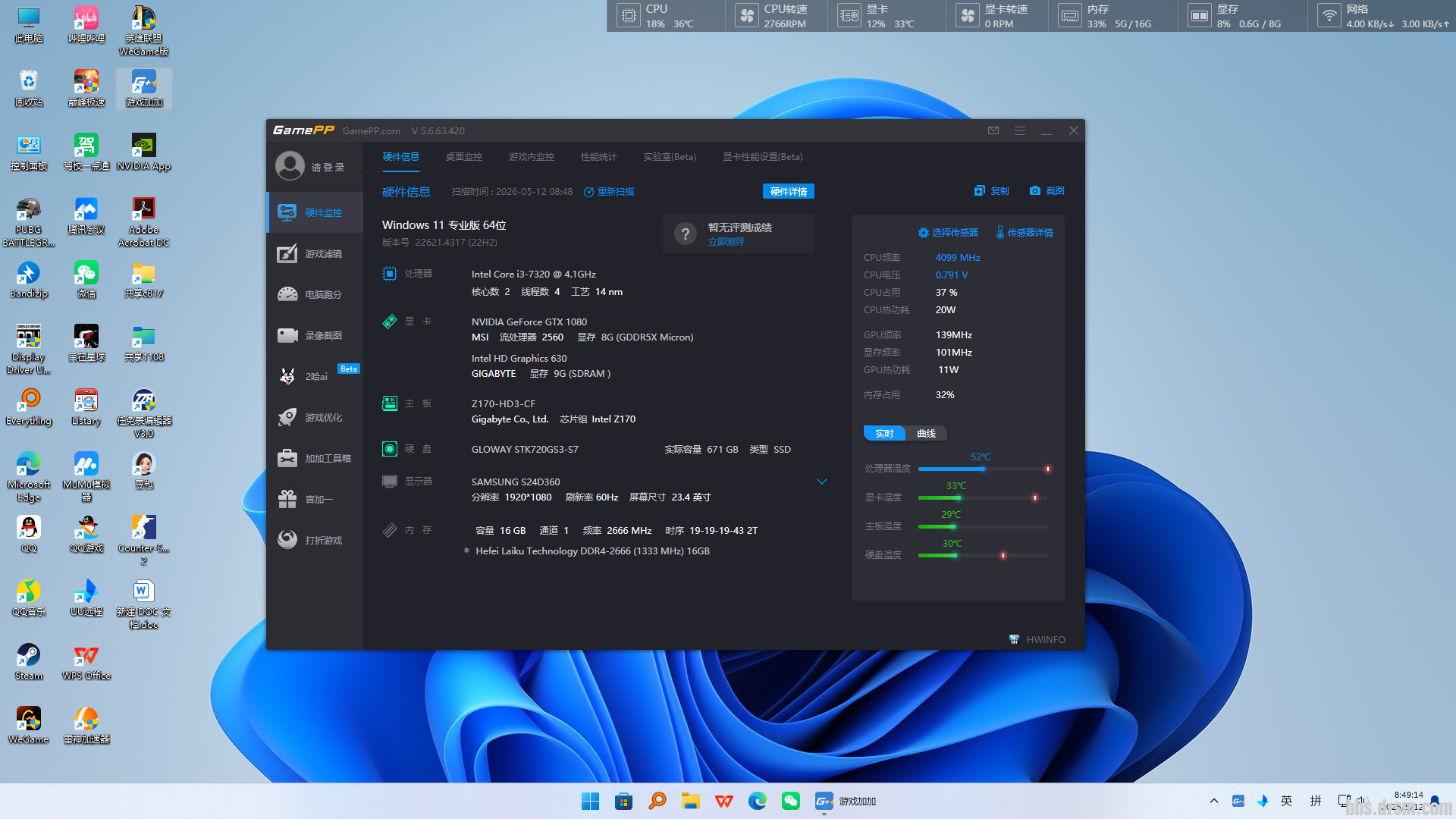This screenshot has width=1456, height=819.
Task: Open the GamePP hamburger menu
Action: [x=1020, y=130]
